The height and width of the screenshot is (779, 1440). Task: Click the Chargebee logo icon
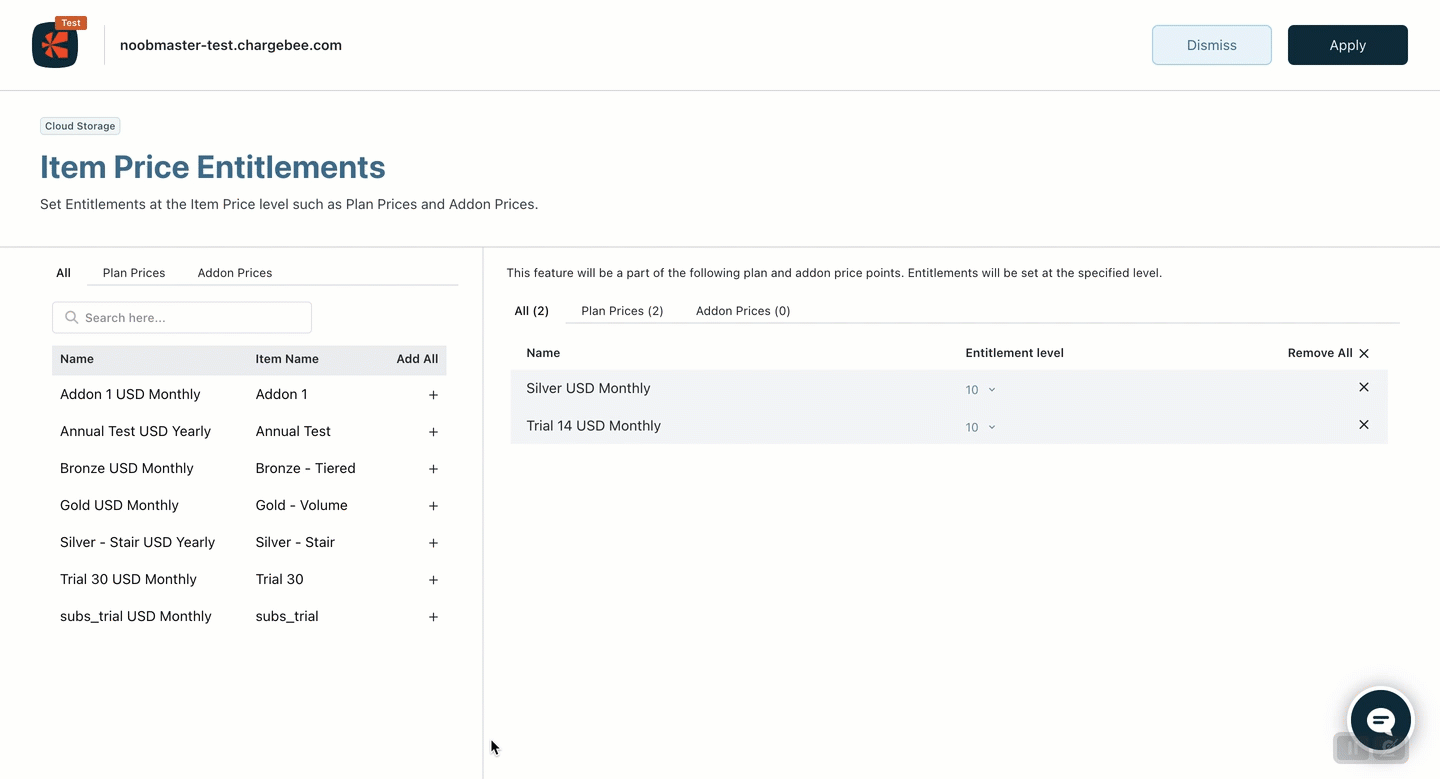click(55, 46)
